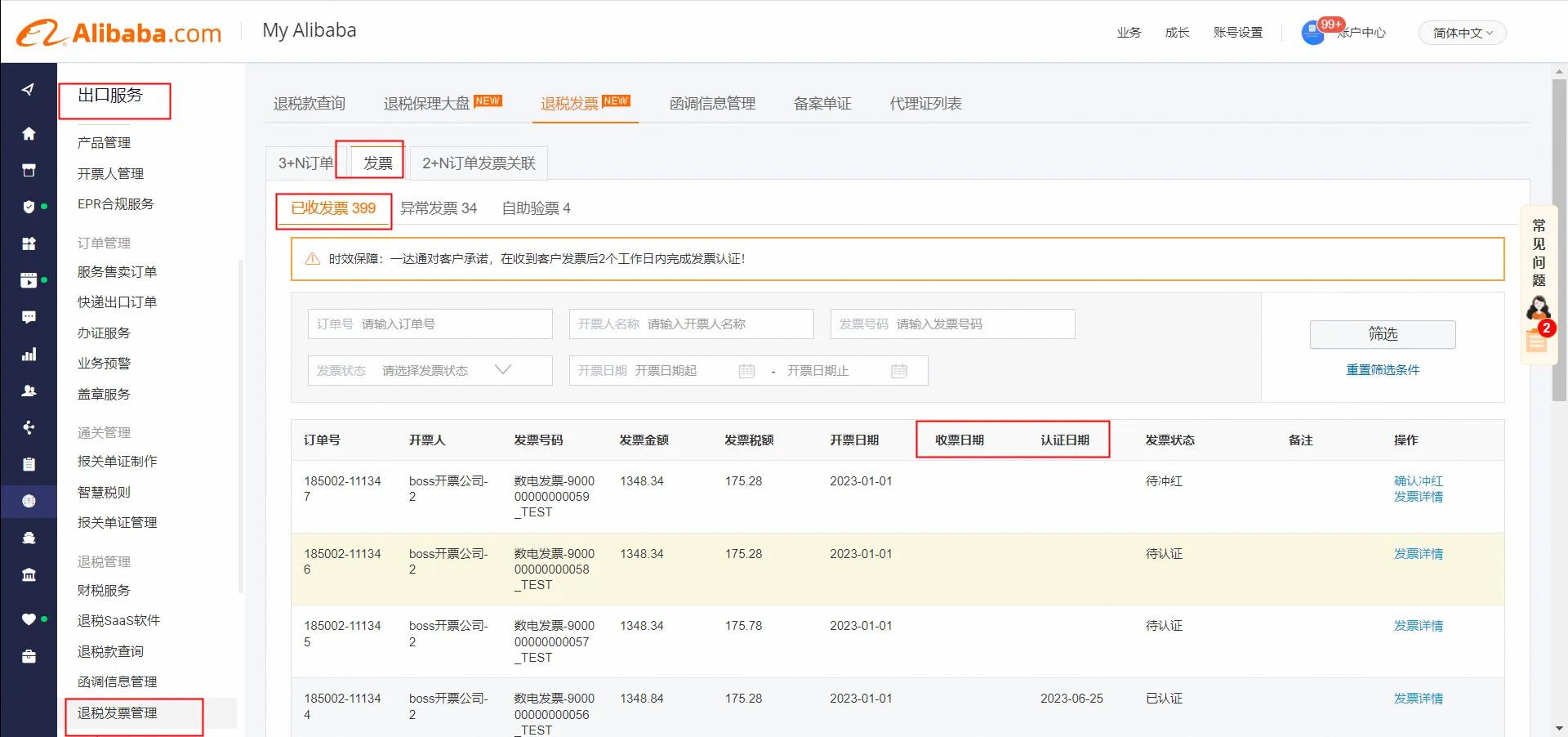This screenshot has height=737, width=1568.
Task: Open the customer service avatar icon
Action: tap(1538, 309)
